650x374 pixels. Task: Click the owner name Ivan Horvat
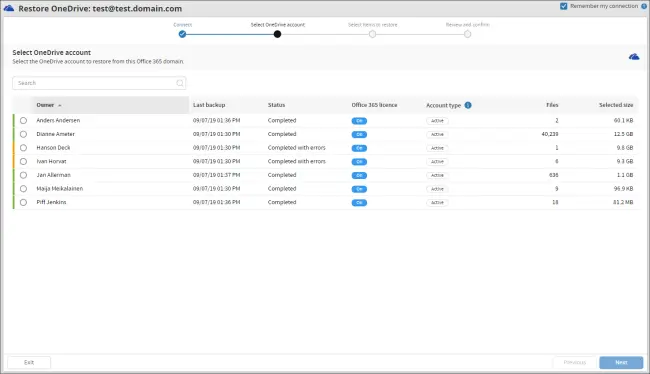pyautogui.click(x=51, y=162)
